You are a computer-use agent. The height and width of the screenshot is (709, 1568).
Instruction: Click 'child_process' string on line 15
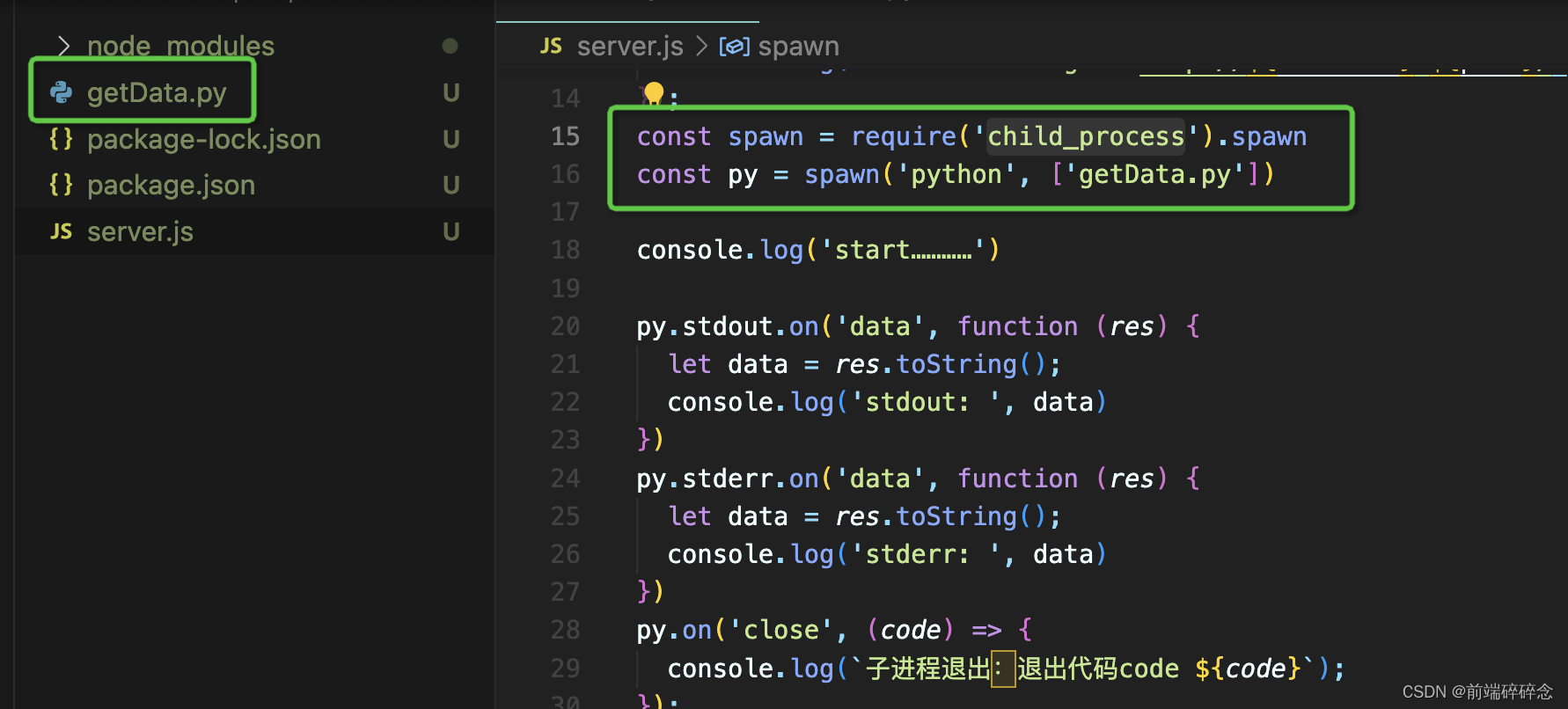1086,136
